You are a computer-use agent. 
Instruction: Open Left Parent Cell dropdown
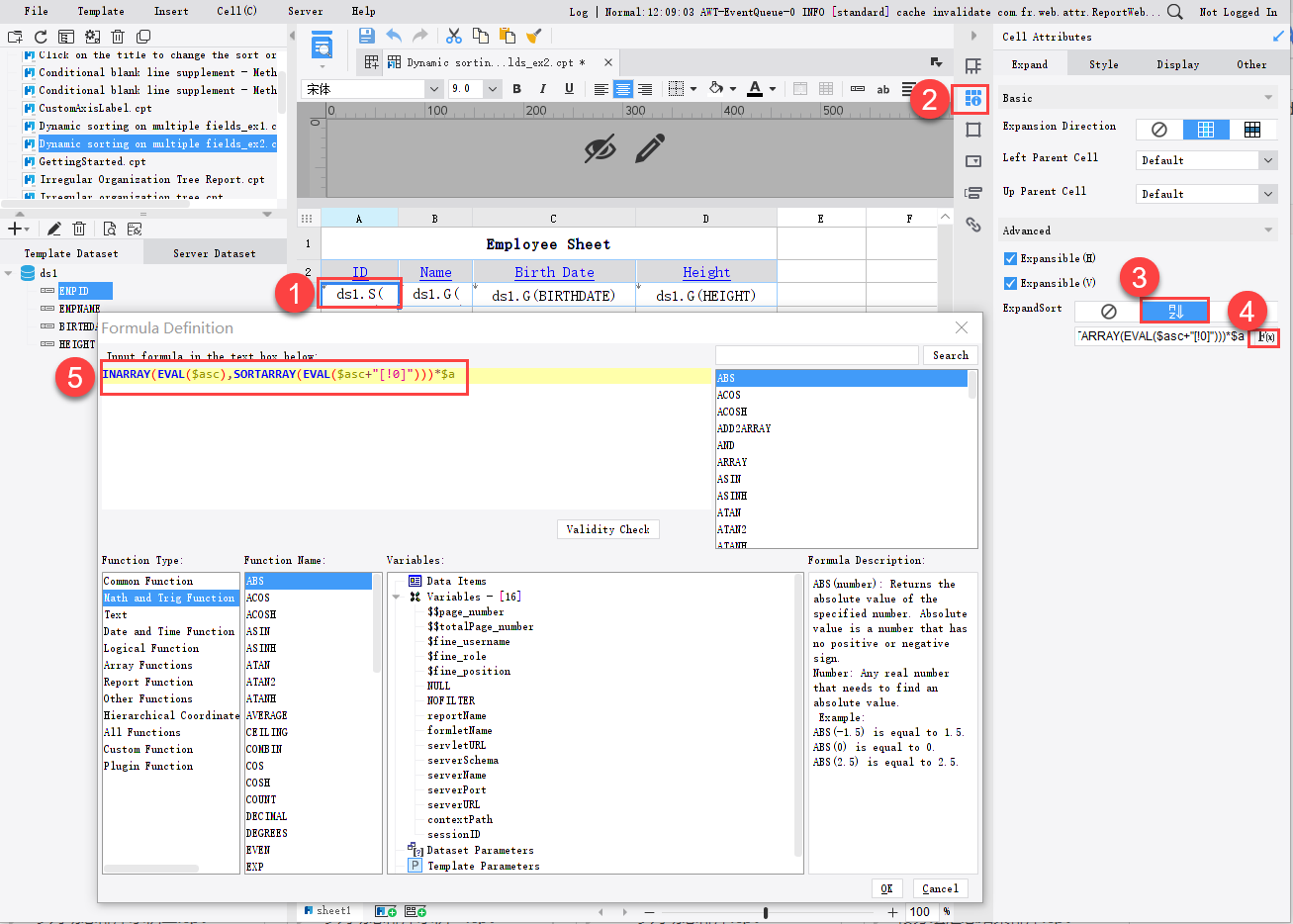coord(1268,160)
